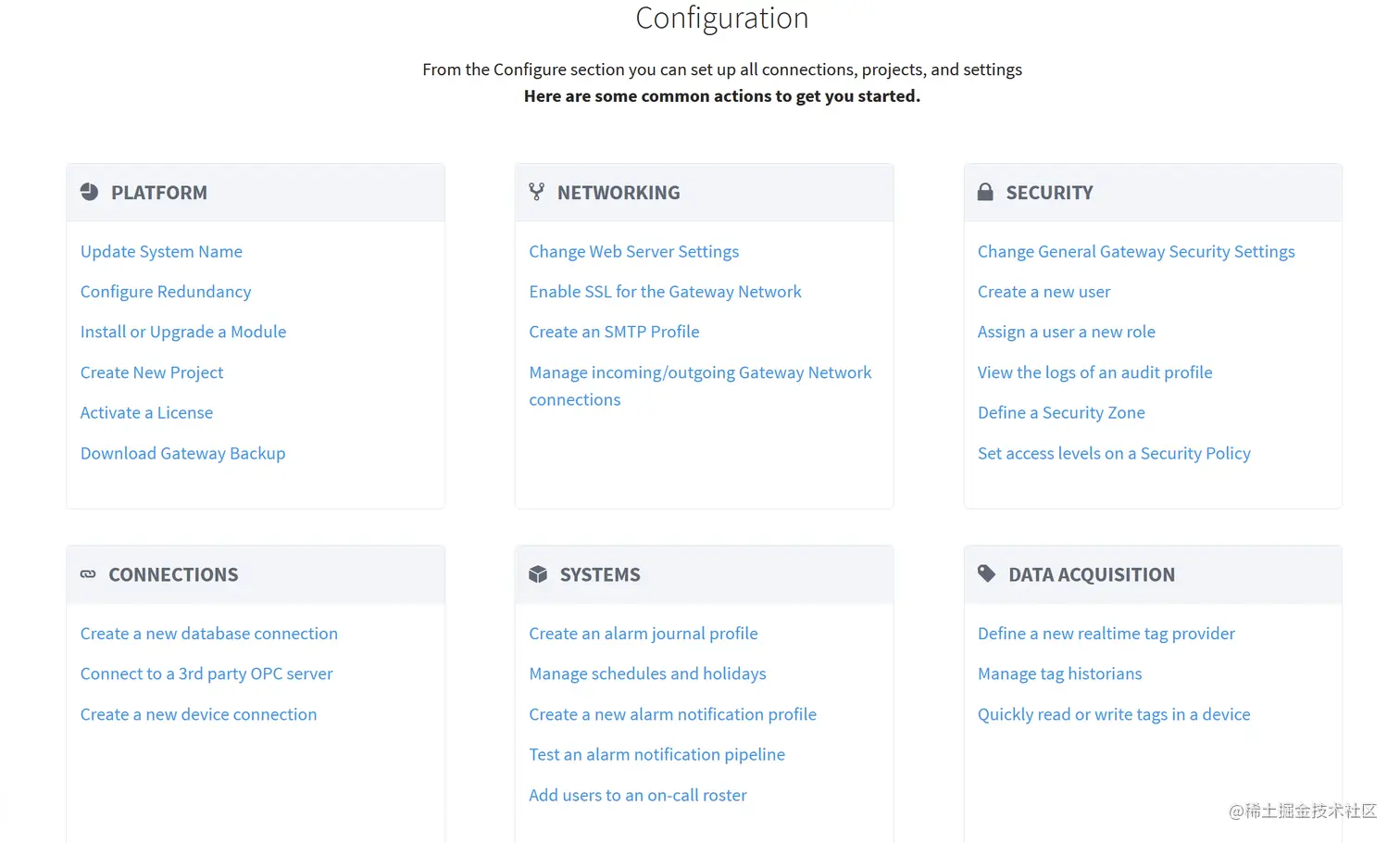
Task: Click Define a Security Zone link
Action: point(1061,412)
